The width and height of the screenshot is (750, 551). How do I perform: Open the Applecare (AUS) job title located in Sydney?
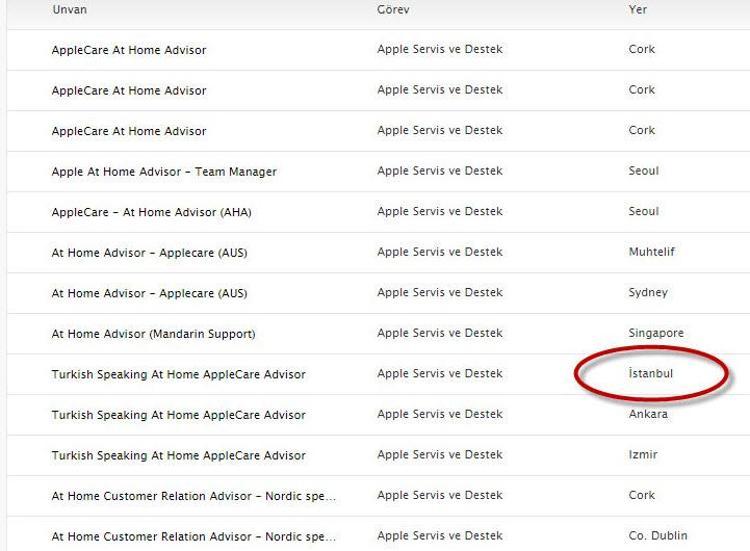149,293
